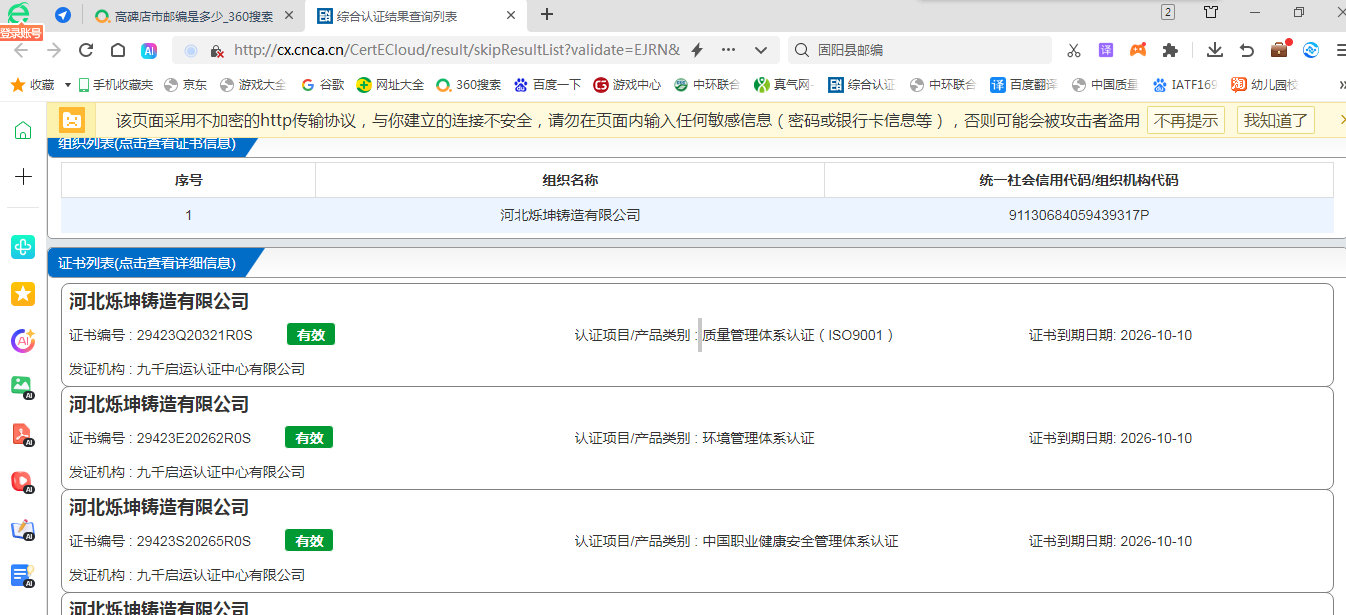The width and height of the screenshot is (1346, 615).
Task: Open the 游戏中心 bookmark
Action: tap(627, 85)
